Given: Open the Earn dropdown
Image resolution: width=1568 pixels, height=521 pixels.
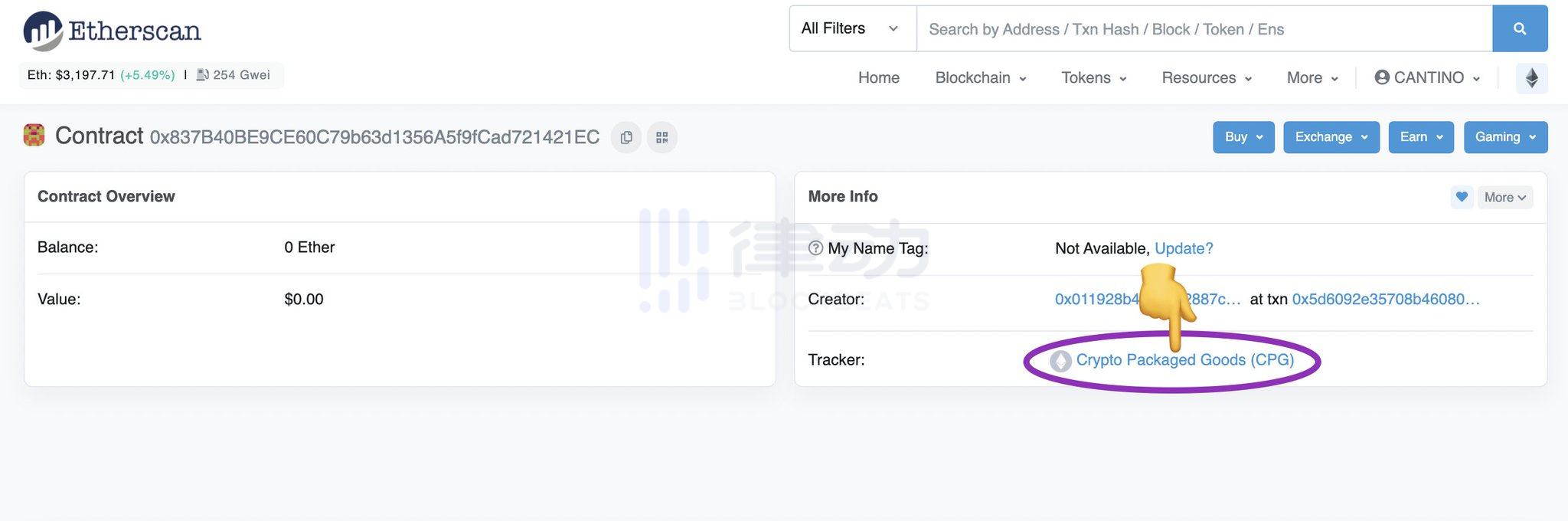Looking at the screenshot, I should [x=1420, y=137].
